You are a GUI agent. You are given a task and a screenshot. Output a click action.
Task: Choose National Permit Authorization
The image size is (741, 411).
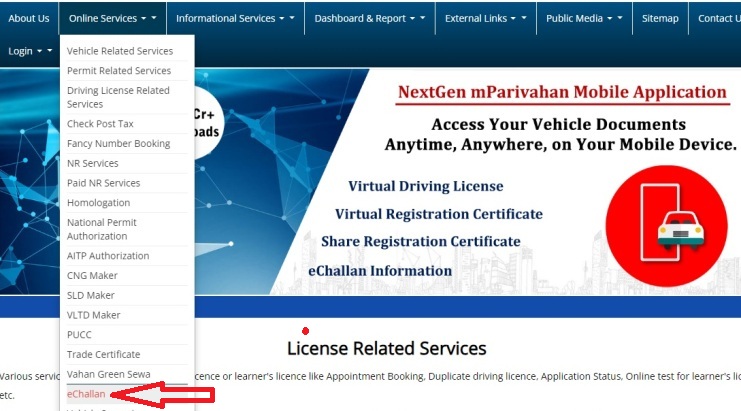coord(102,229)
